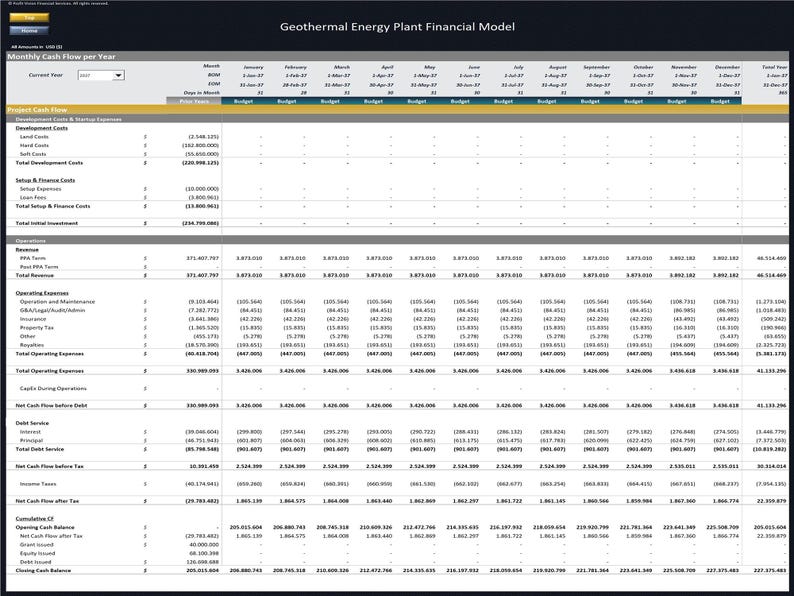Select the Interest row label

point(30,432)
